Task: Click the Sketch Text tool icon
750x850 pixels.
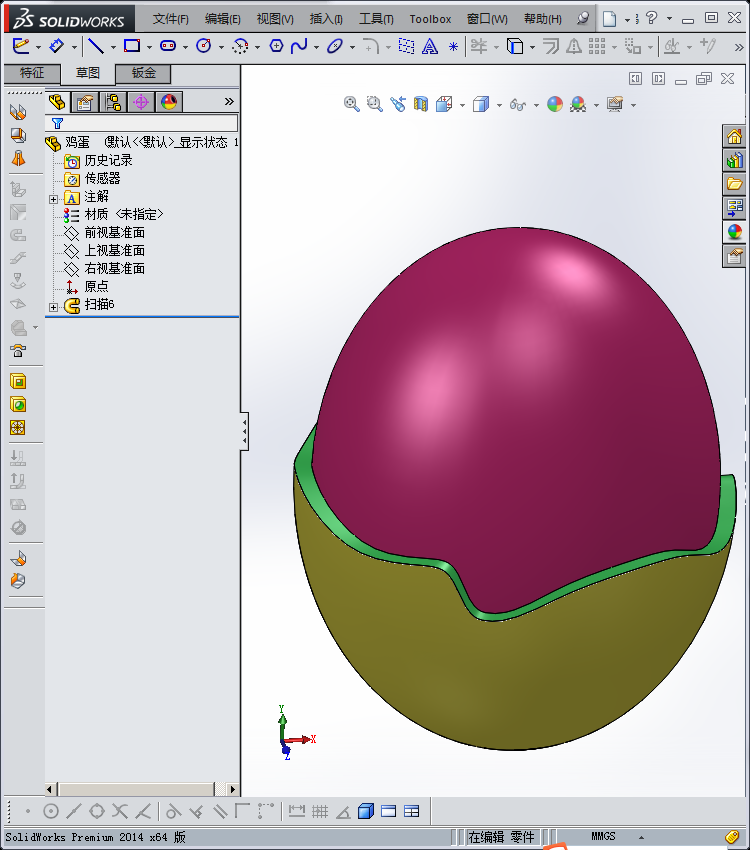Action: (430, 47)
